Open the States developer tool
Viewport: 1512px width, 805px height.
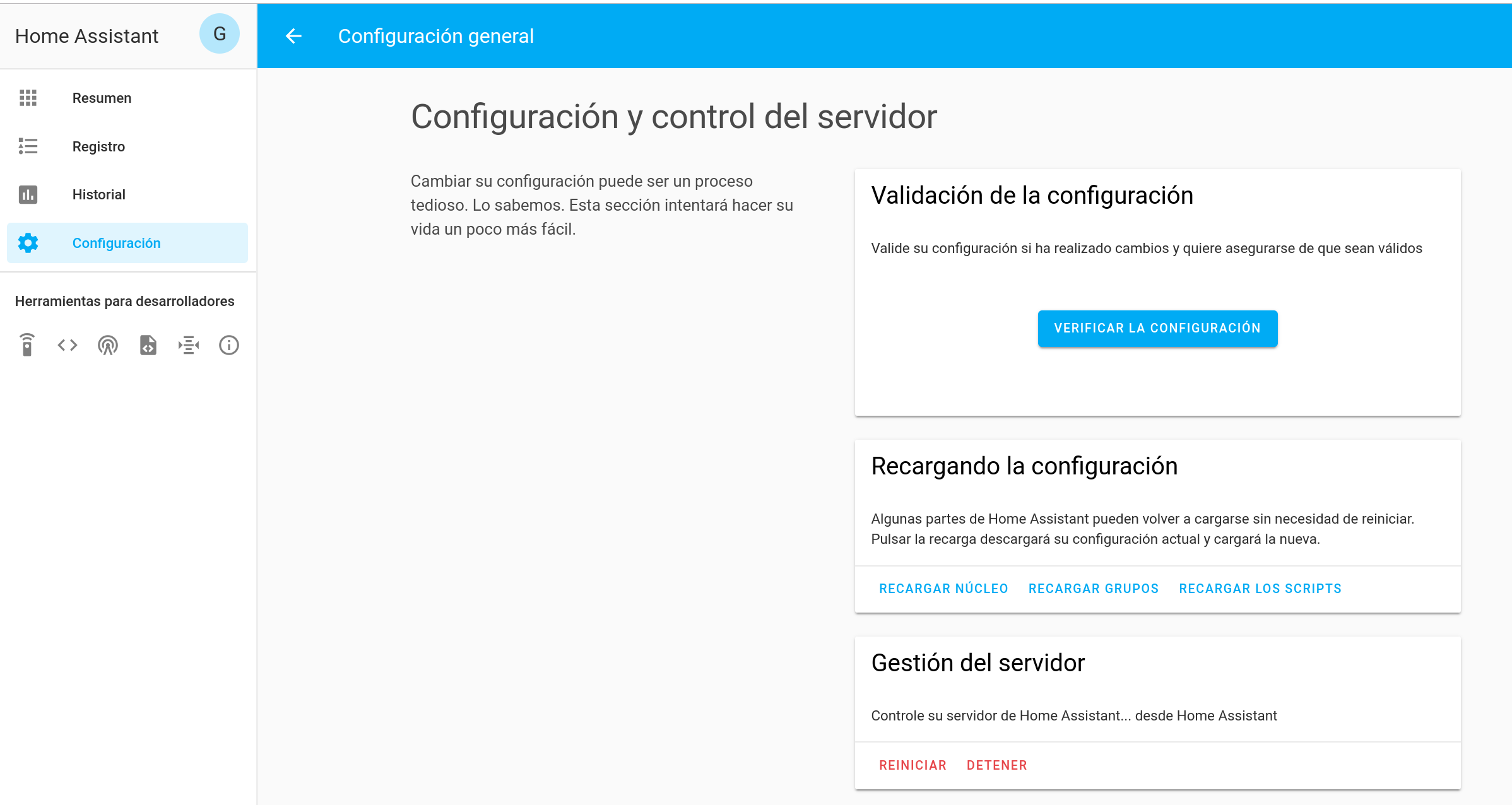67,345
